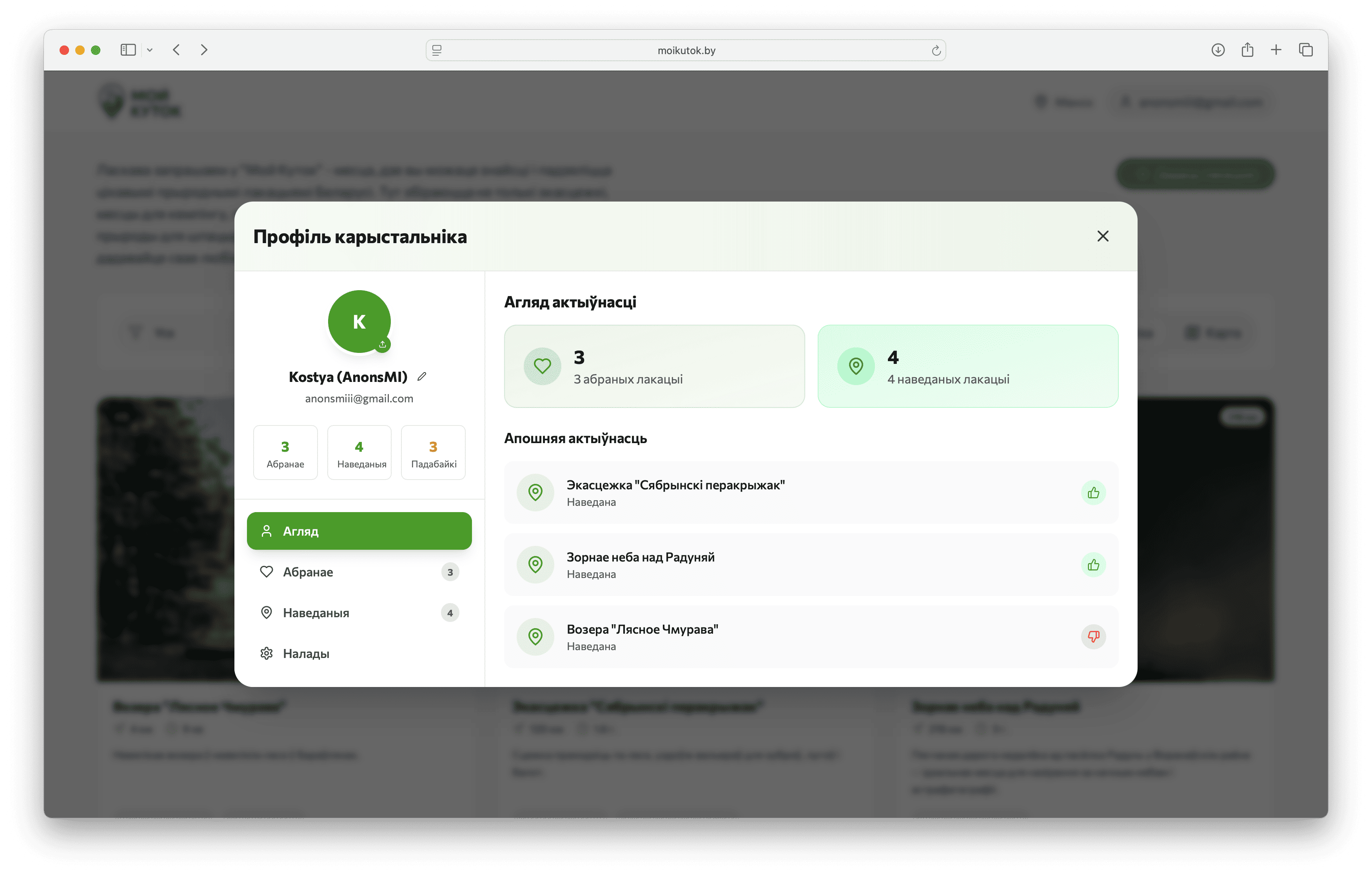This screenshot has height=876, width=1372.
Task: Open Safari downloads icon
Action: (x=1218, y=50)
